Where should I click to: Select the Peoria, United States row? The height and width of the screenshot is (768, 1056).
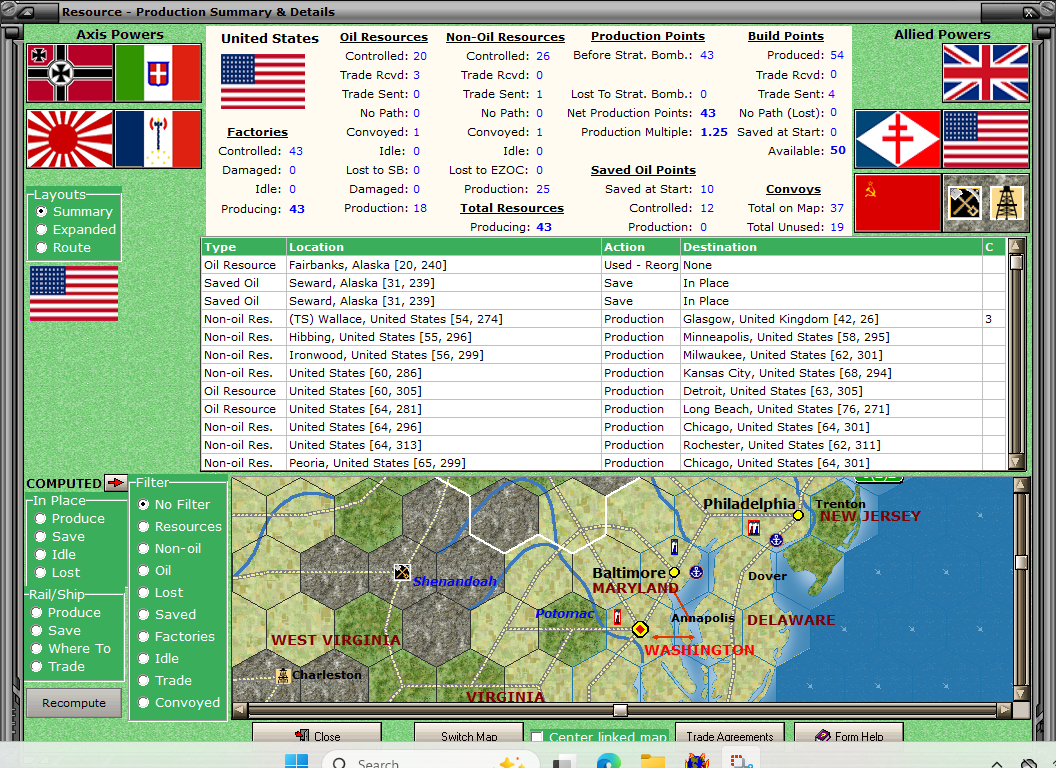tap(604, 463)
